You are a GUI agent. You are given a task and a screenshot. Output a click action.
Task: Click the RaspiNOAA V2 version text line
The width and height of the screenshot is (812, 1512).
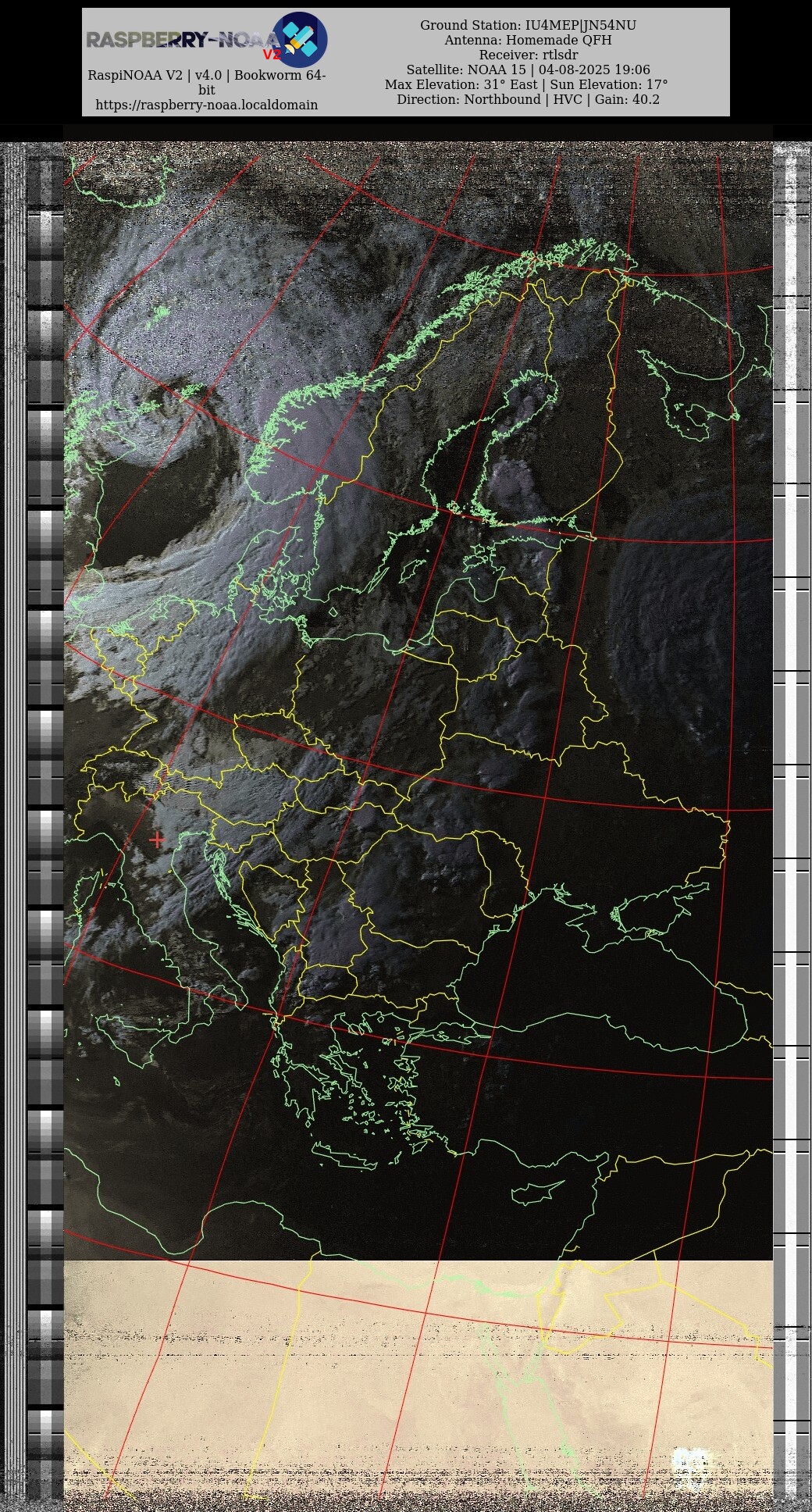tap(207, 82)
